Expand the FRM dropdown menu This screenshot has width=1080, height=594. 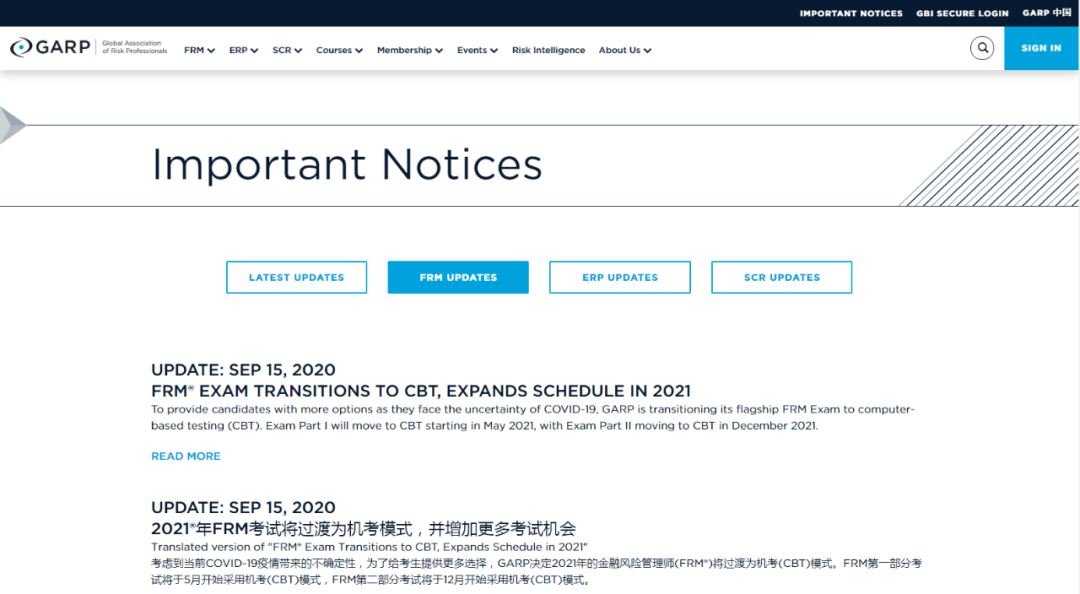pos(199,50)
